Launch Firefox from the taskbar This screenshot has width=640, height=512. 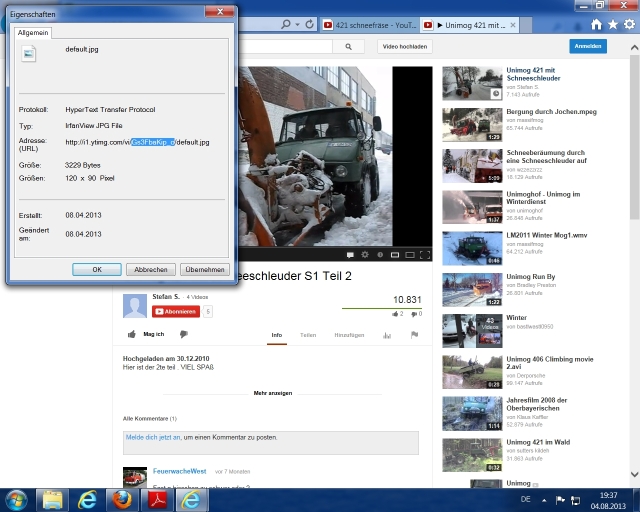pyautogui.click(x=121, y=498)
